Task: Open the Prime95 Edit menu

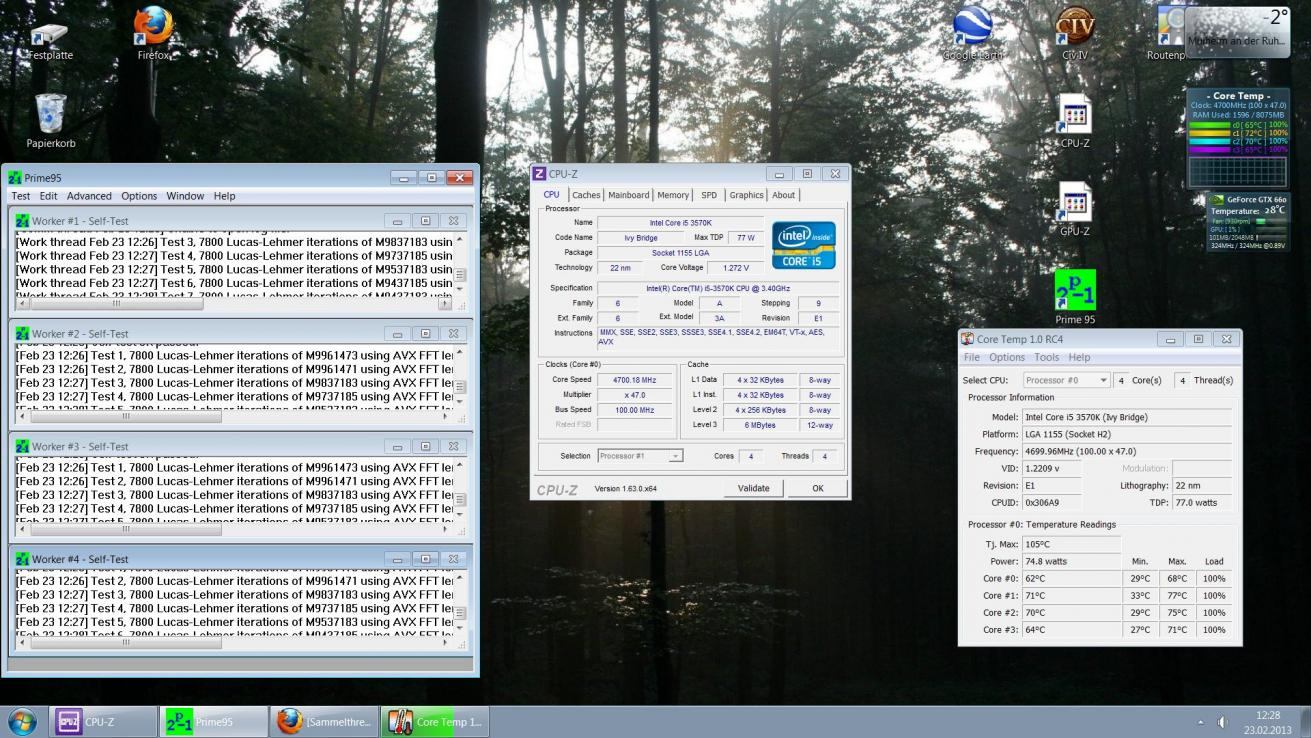Action: pyautogui.click(x=48, y=196)
